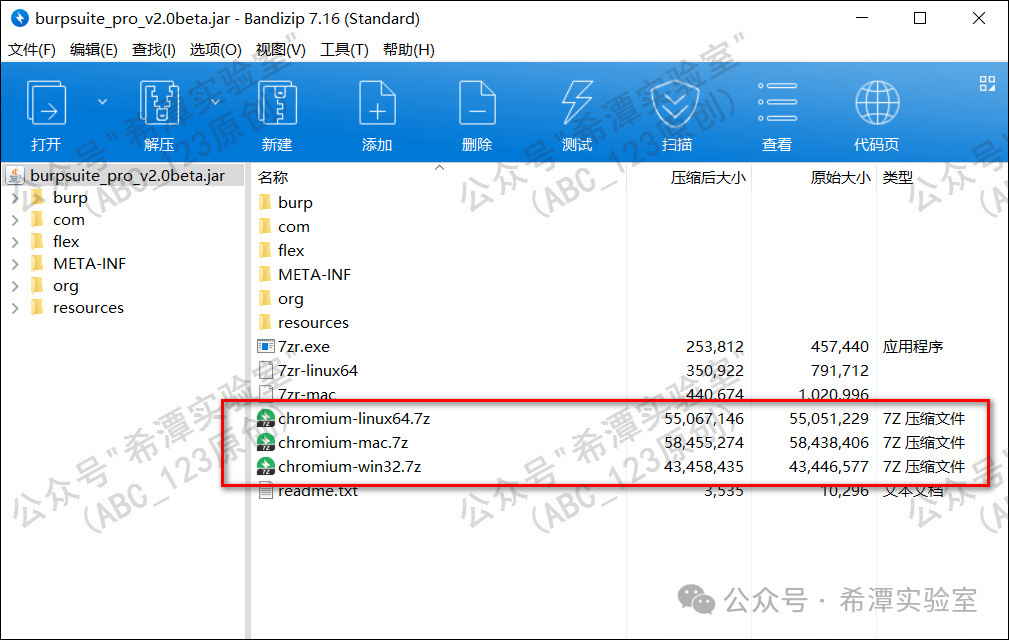Viewport: 1009px width, 640px height.
Task: Click the Test (测试) lightning icon
Action: 577,103
